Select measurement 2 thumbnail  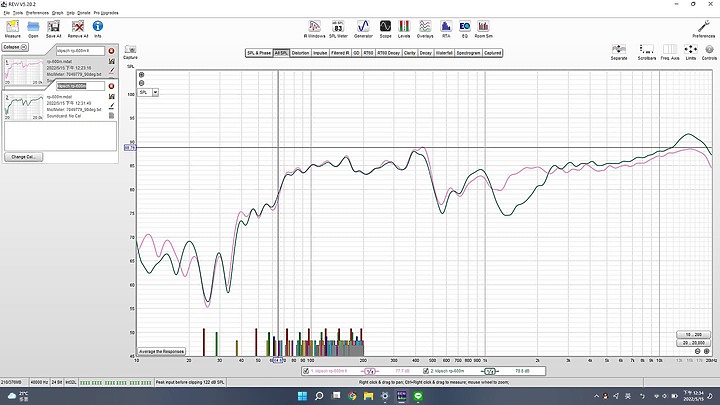[x=24, y=107]
